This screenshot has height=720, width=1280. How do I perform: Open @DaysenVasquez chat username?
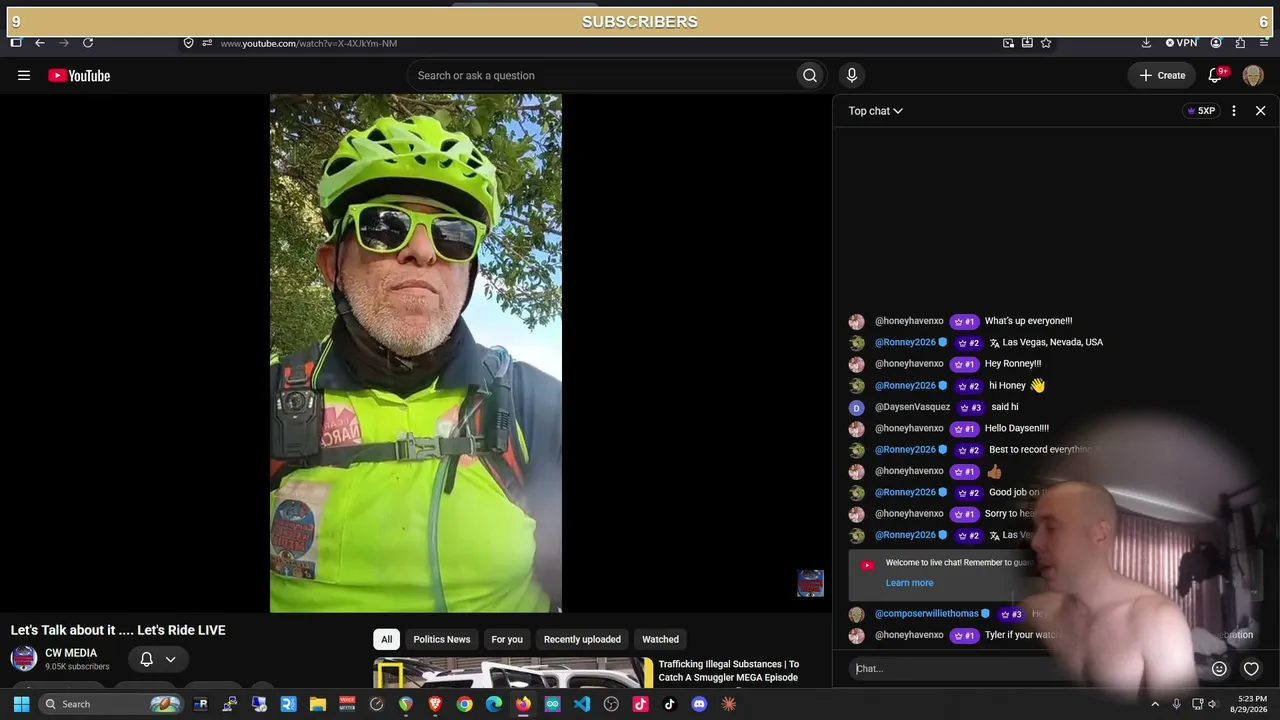click(x=912, y=407)
